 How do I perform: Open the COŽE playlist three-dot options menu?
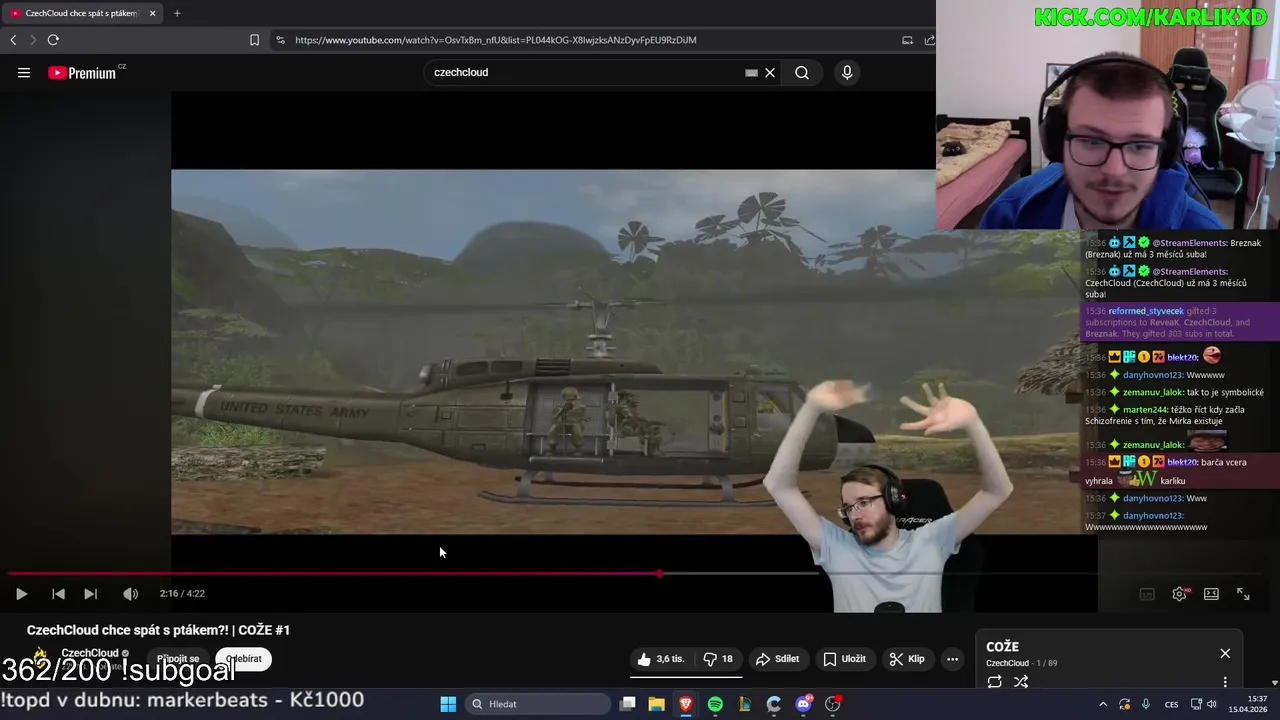pos(1225,682)
